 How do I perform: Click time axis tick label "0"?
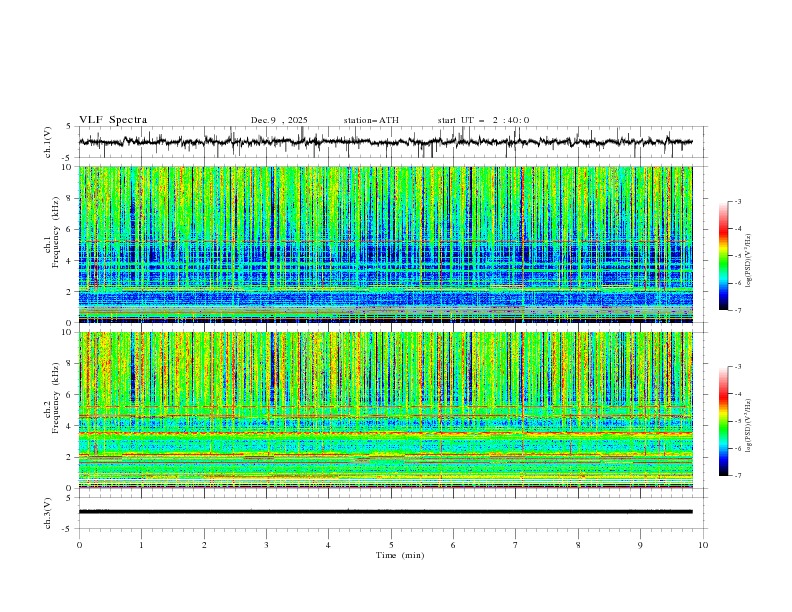(x=79, y=545)
